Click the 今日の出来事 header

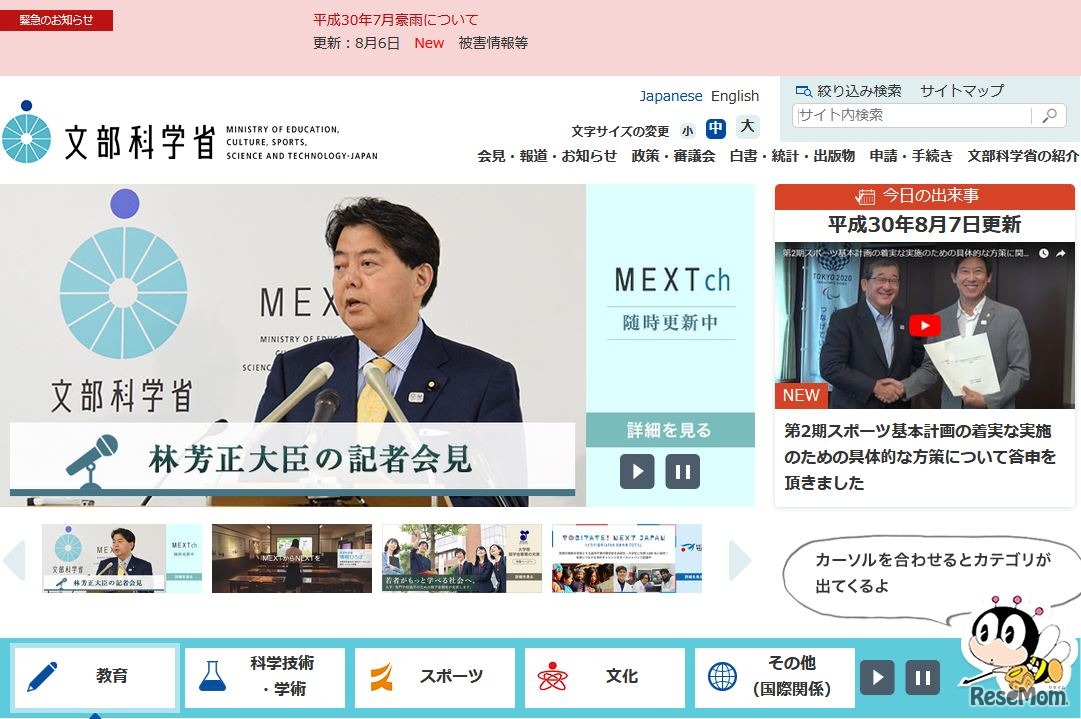tap(925, 196)
